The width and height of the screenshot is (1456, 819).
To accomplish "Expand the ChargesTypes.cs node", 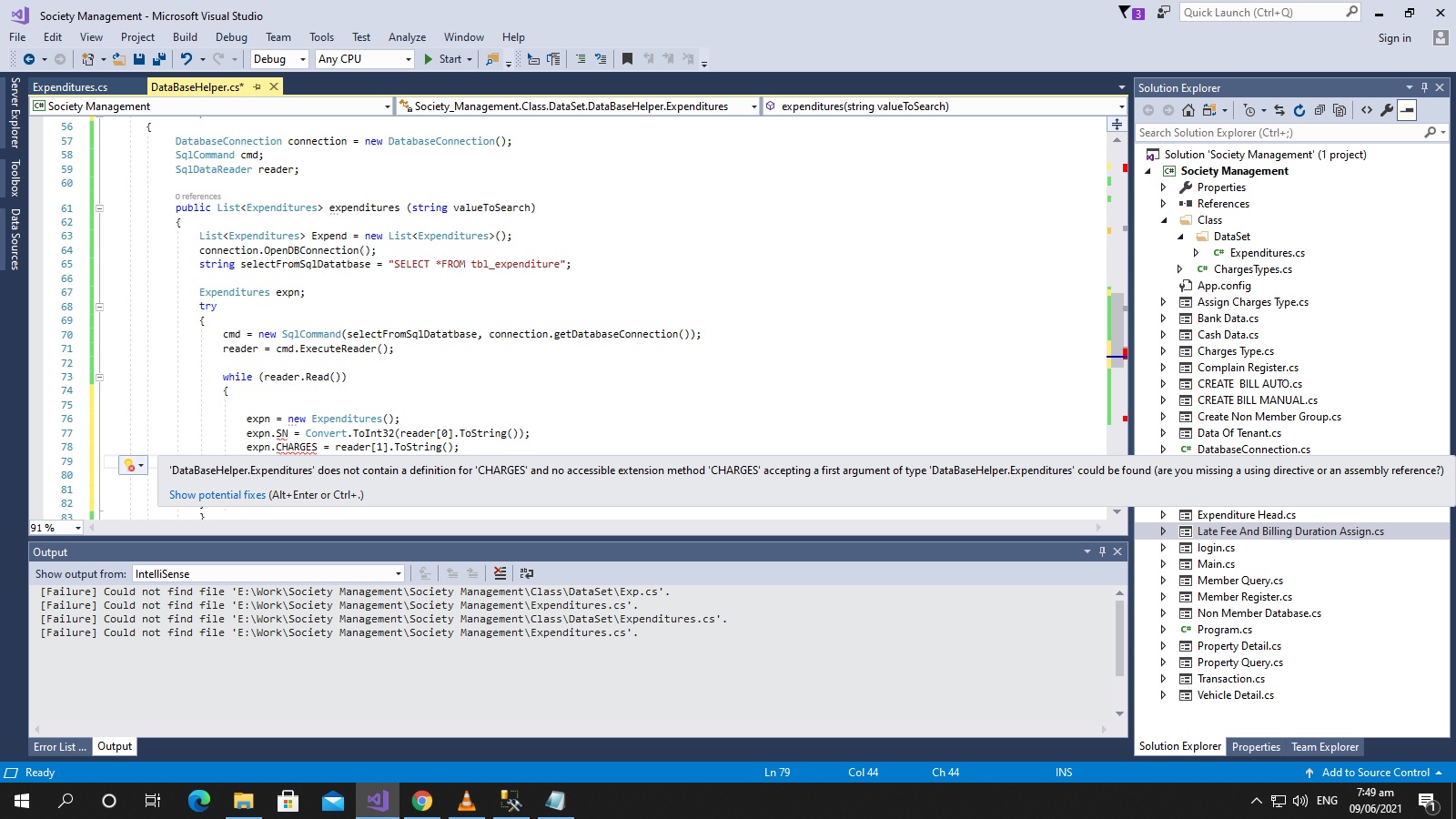I will click(1179, 269).
